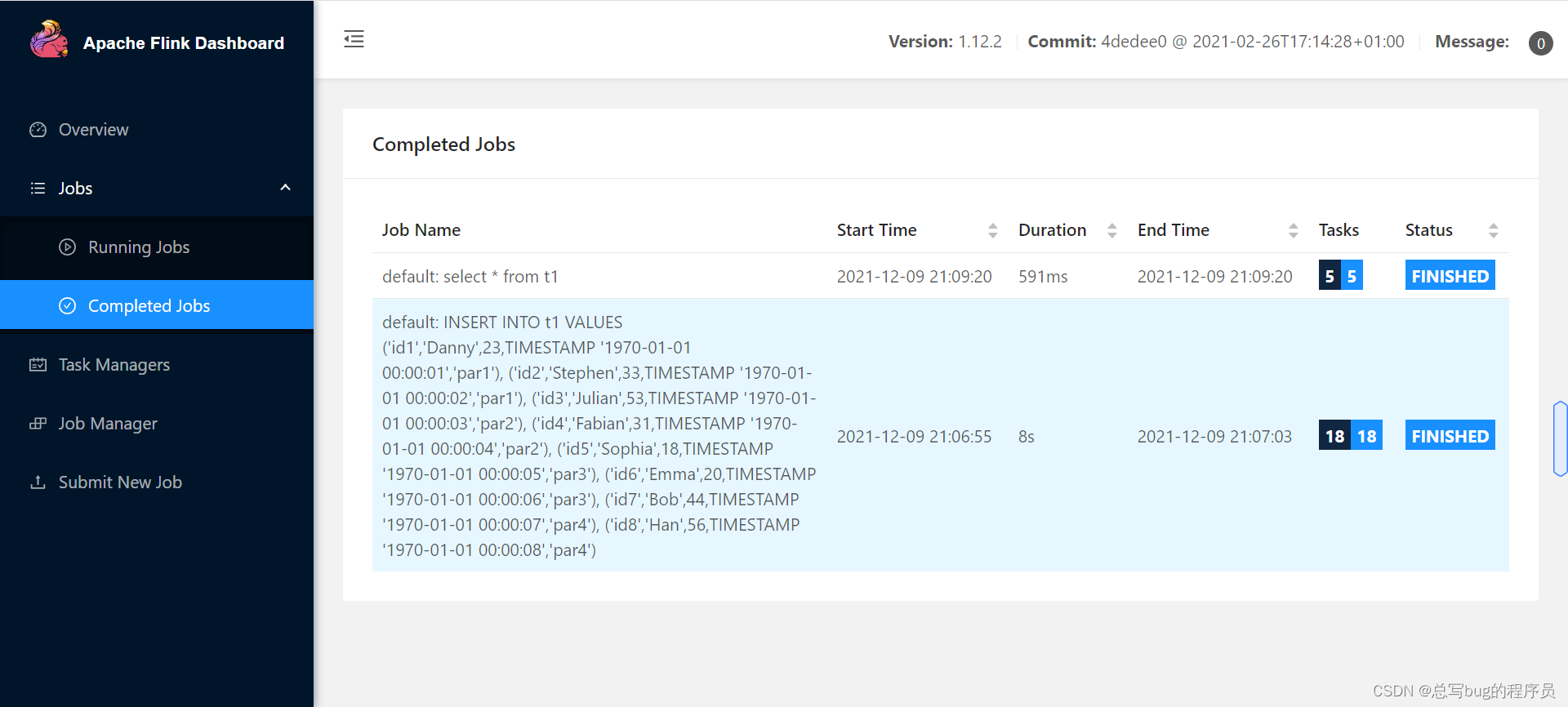Image resolution: width=1568 pixels, height=707 pixels.
Task: Click the Submit New Job upload icon
Action: coord(38,482)
